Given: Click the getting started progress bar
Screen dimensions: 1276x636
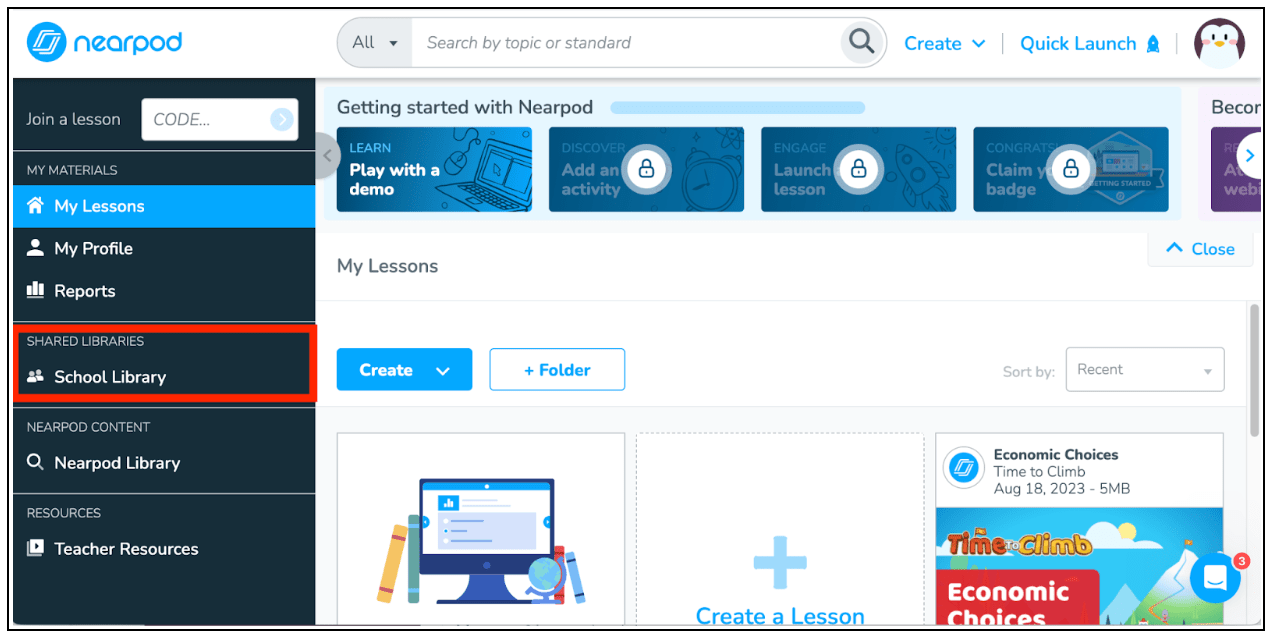Looking at the screenshot, I should [x=738, y=108].
